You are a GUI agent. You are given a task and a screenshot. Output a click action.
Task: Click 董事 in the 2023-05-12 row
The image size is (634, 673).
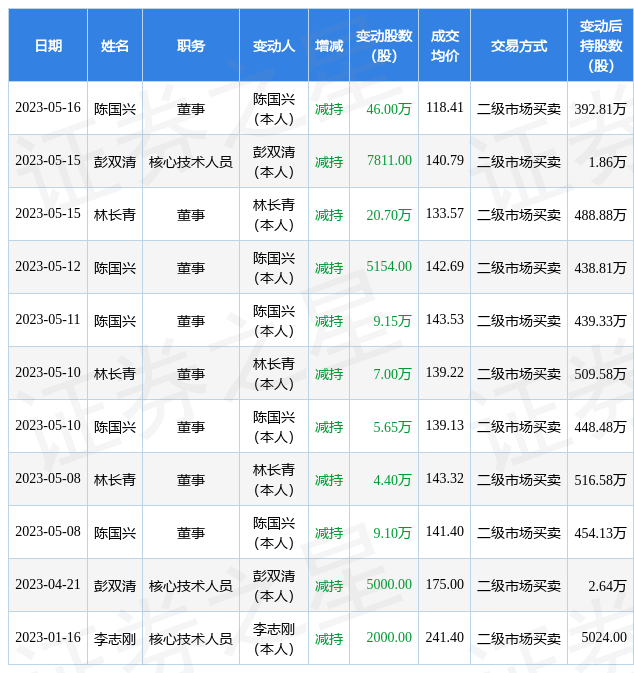pyautogui.click(x=191, y=268)
